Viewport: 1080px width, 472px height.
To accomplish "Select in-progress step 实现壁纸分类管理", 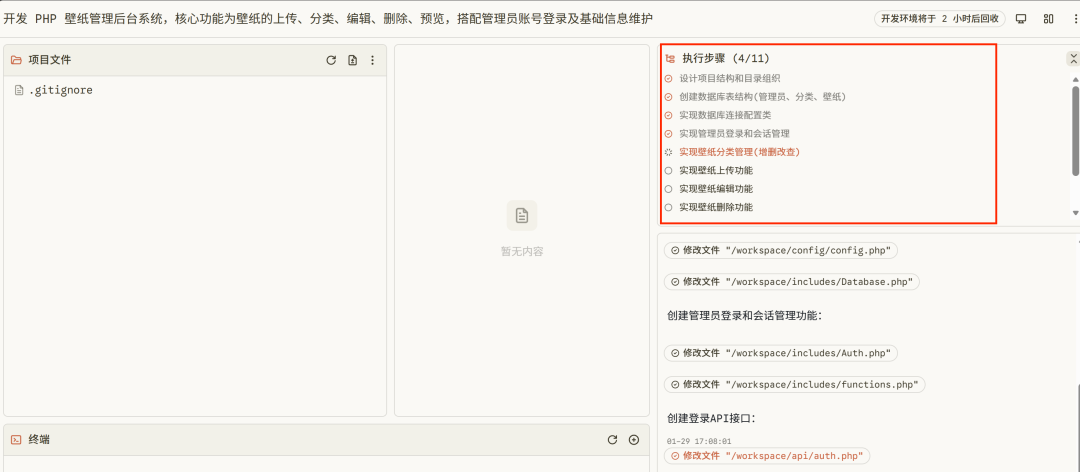I will pos(739,152).
